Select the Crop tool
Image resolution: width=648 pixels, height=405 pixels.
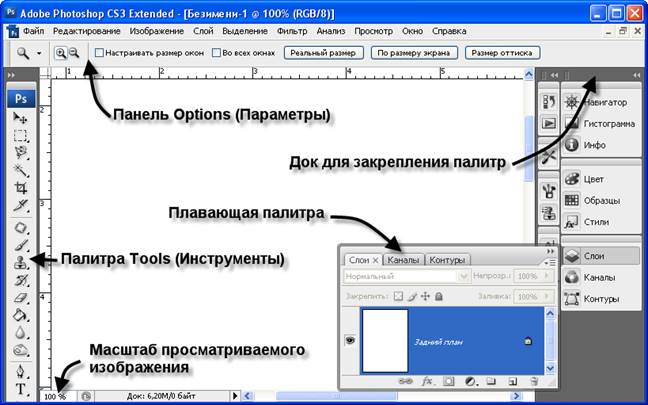pyautogui.click(x=20, y=188)
